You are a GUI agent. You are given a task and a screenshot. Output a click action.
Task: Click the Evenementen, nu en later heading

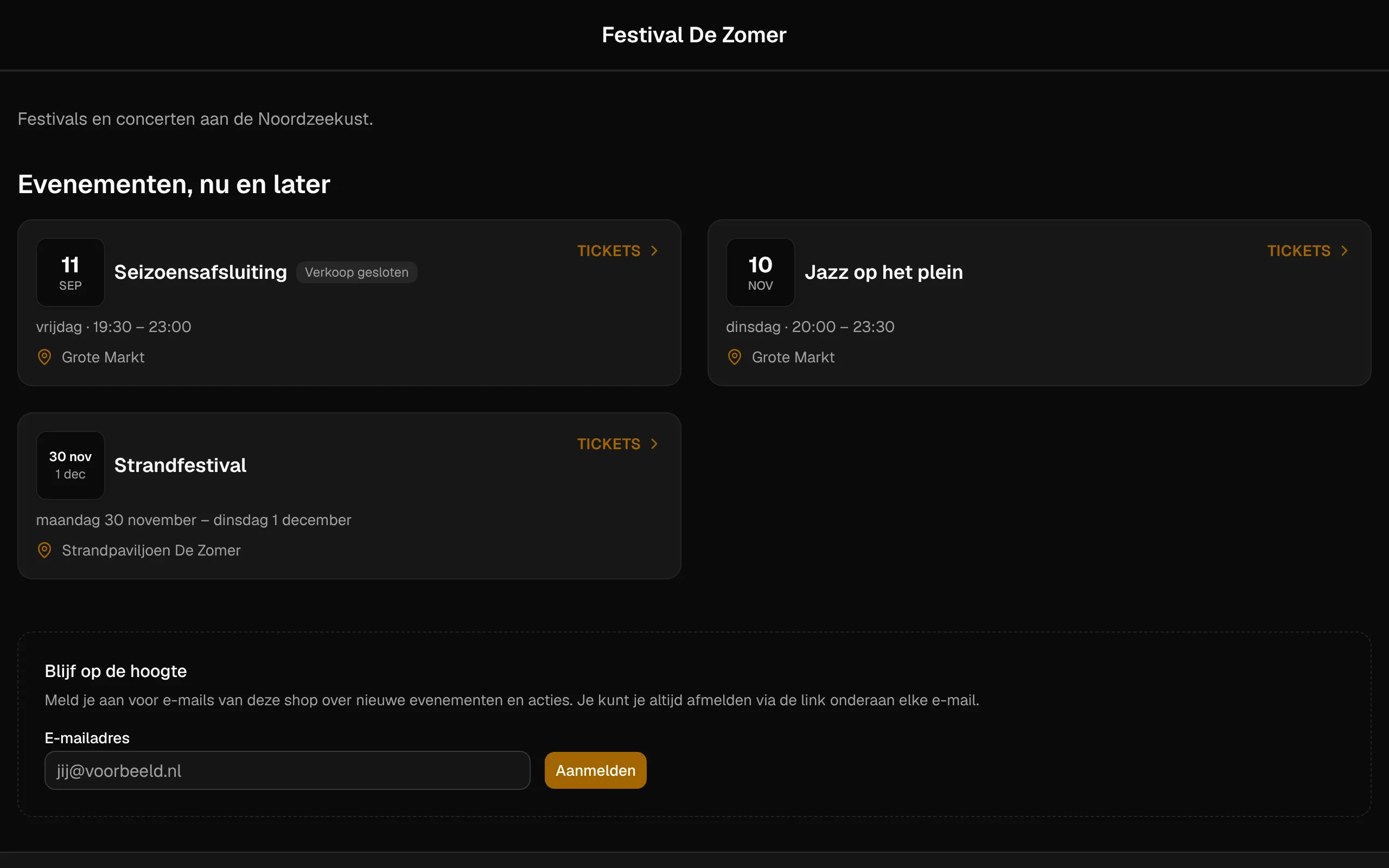[174, 184]
